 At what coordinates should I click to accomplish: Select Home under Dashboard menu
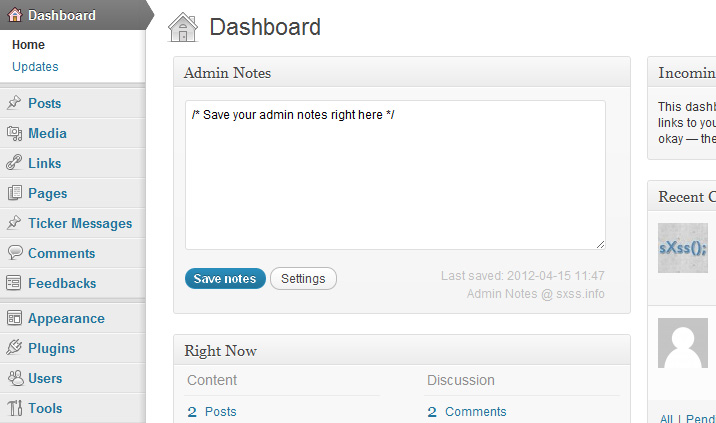(28, 45)
